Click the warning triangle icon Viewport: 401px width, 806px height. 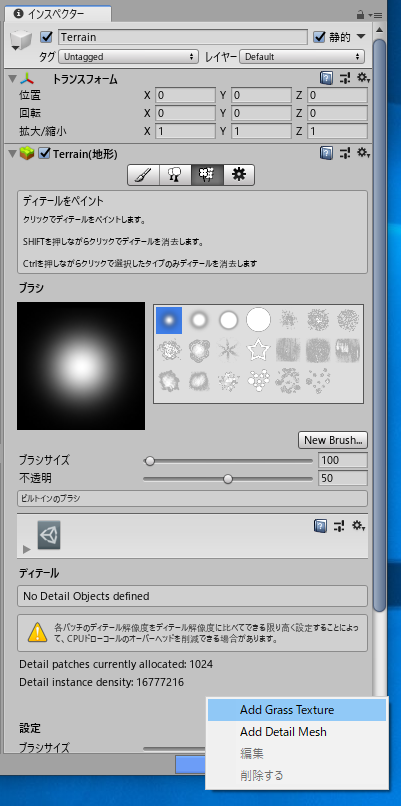point(37,632)
